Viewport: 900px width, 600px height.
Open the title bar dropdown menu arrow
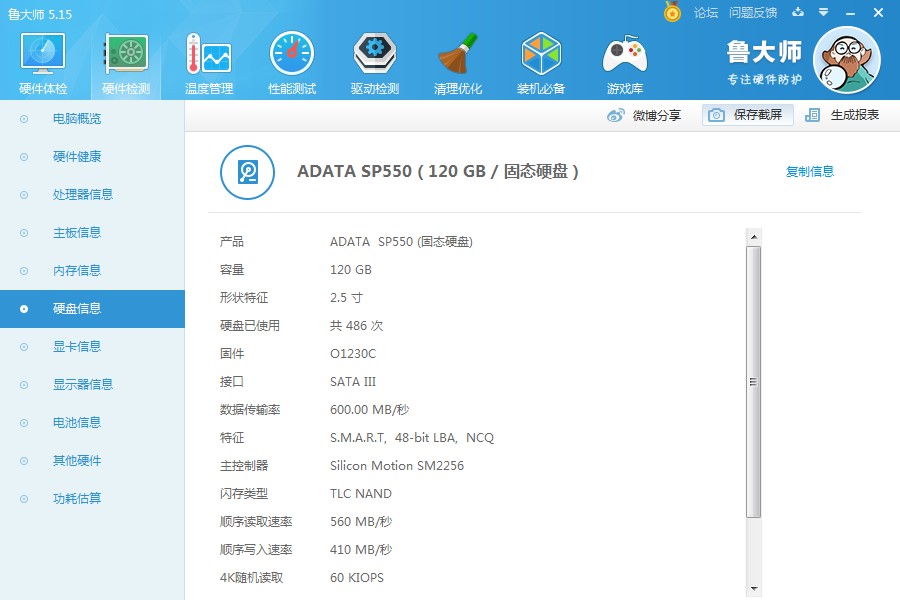coord(823,12)
